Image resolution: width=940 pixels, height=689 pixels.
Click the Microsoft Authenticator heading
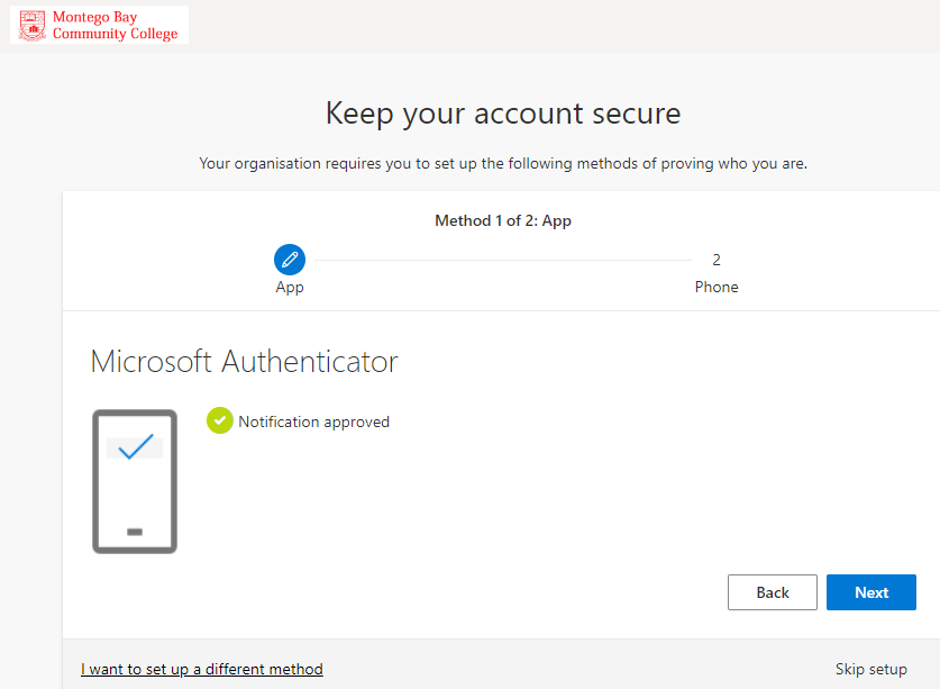click(244, 362)
